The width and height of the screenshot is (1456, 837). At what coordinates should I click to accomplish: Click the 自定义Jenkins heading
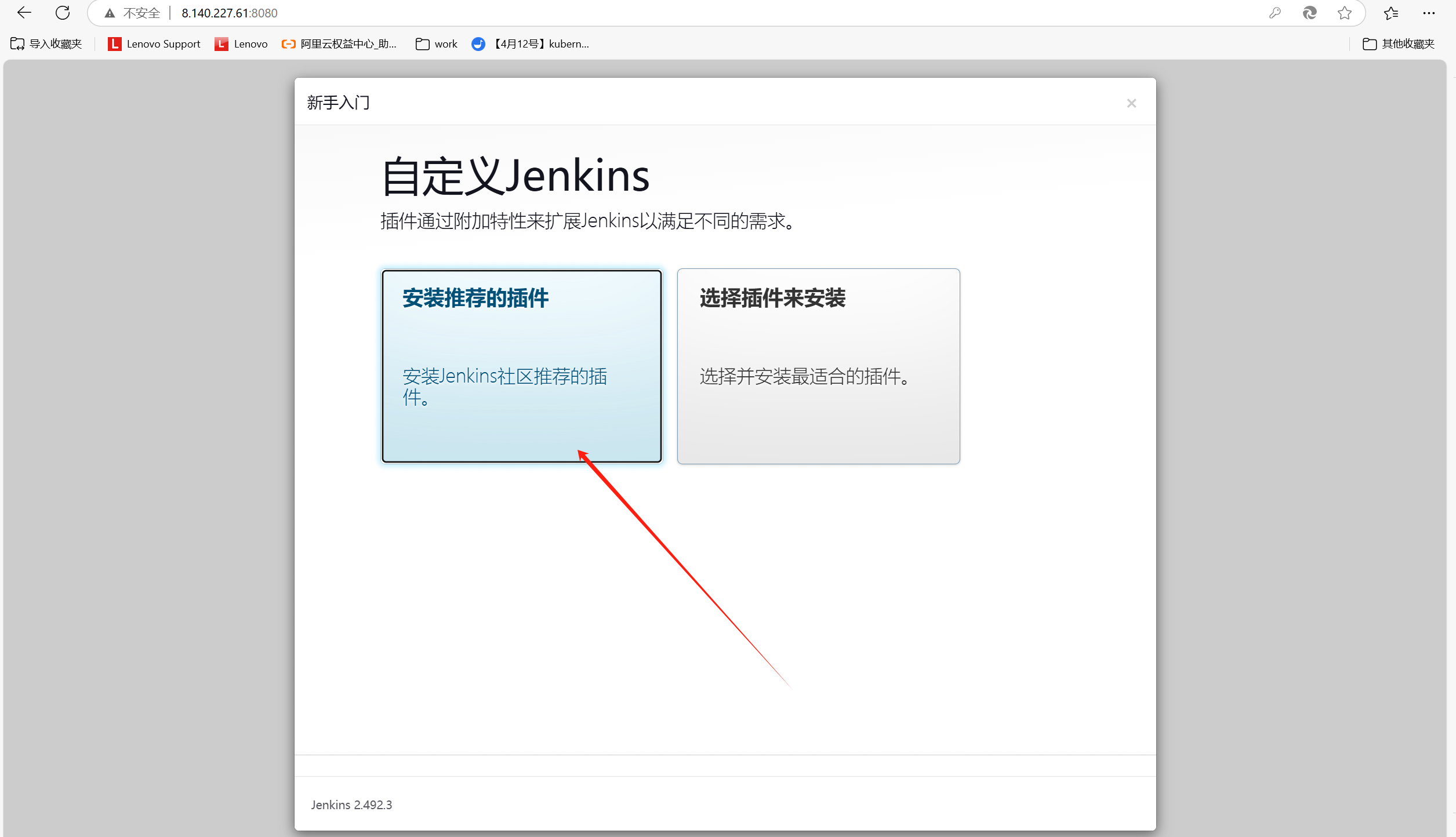[515, 176]
